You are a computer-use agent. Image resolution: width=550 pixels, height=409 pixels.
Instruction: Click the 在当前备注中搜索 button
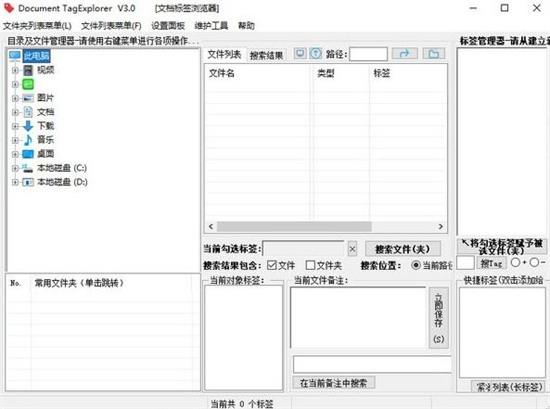click(334, 383)
